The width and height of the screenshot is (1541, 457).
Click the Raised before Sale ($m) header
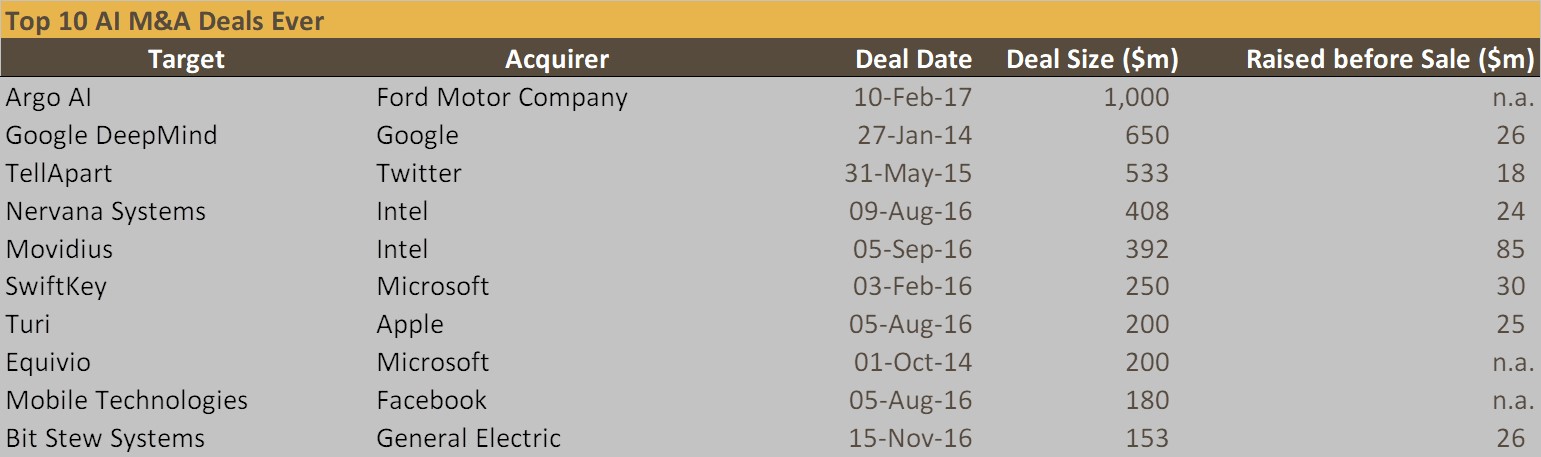pos(1390,59)
